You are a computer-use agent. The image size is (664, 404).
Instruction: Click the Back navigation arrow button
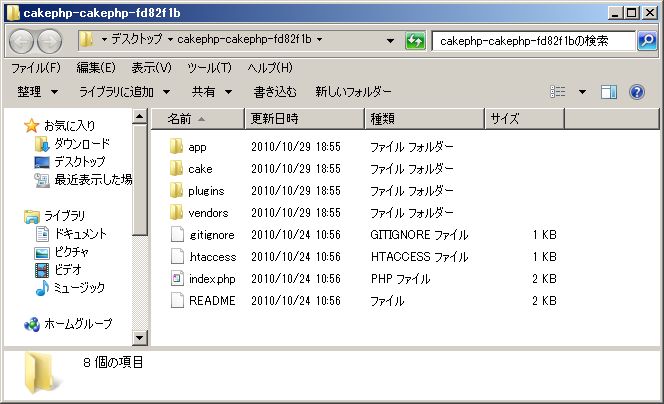pos(21,41)
